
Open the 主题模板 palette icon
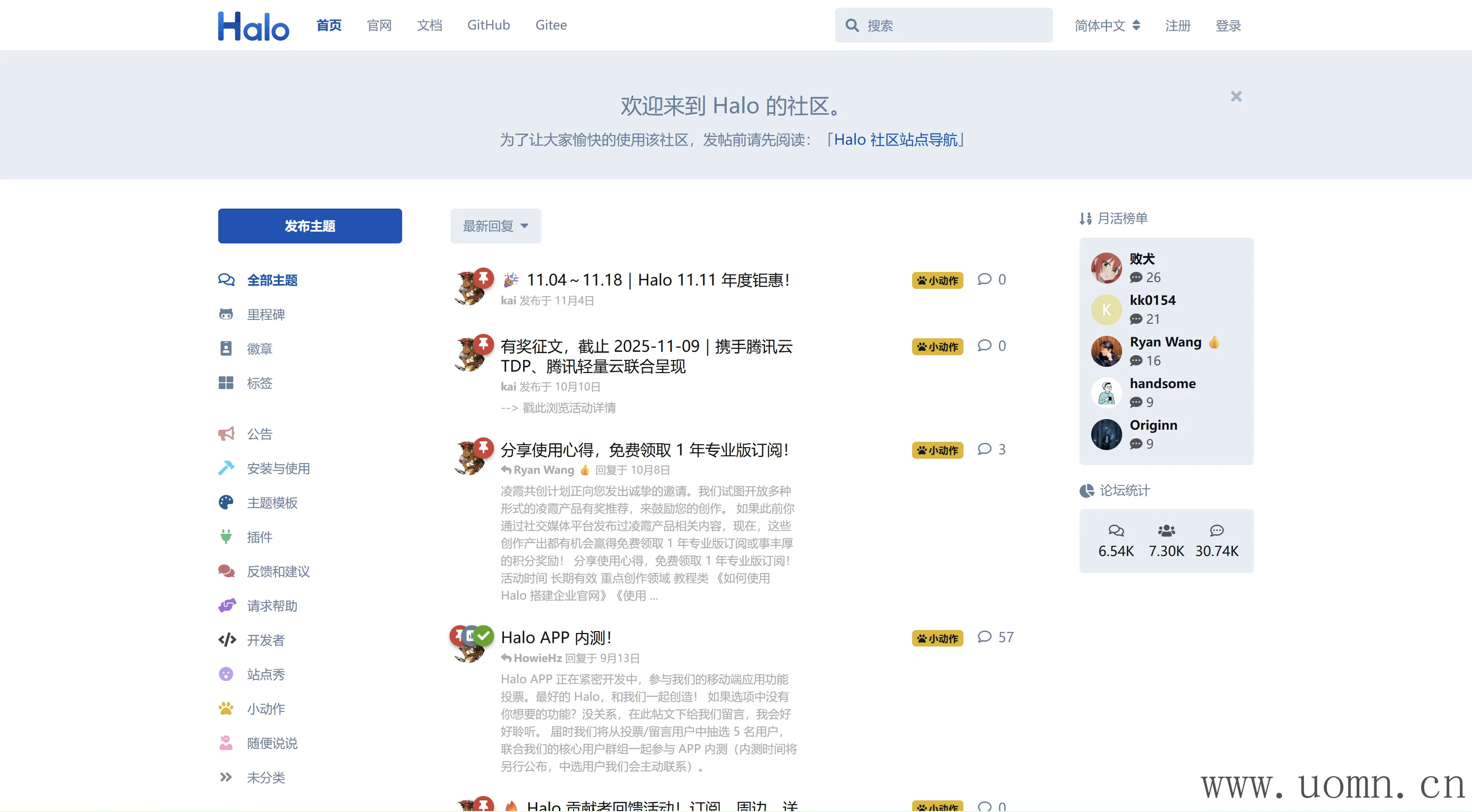(226, 502)
